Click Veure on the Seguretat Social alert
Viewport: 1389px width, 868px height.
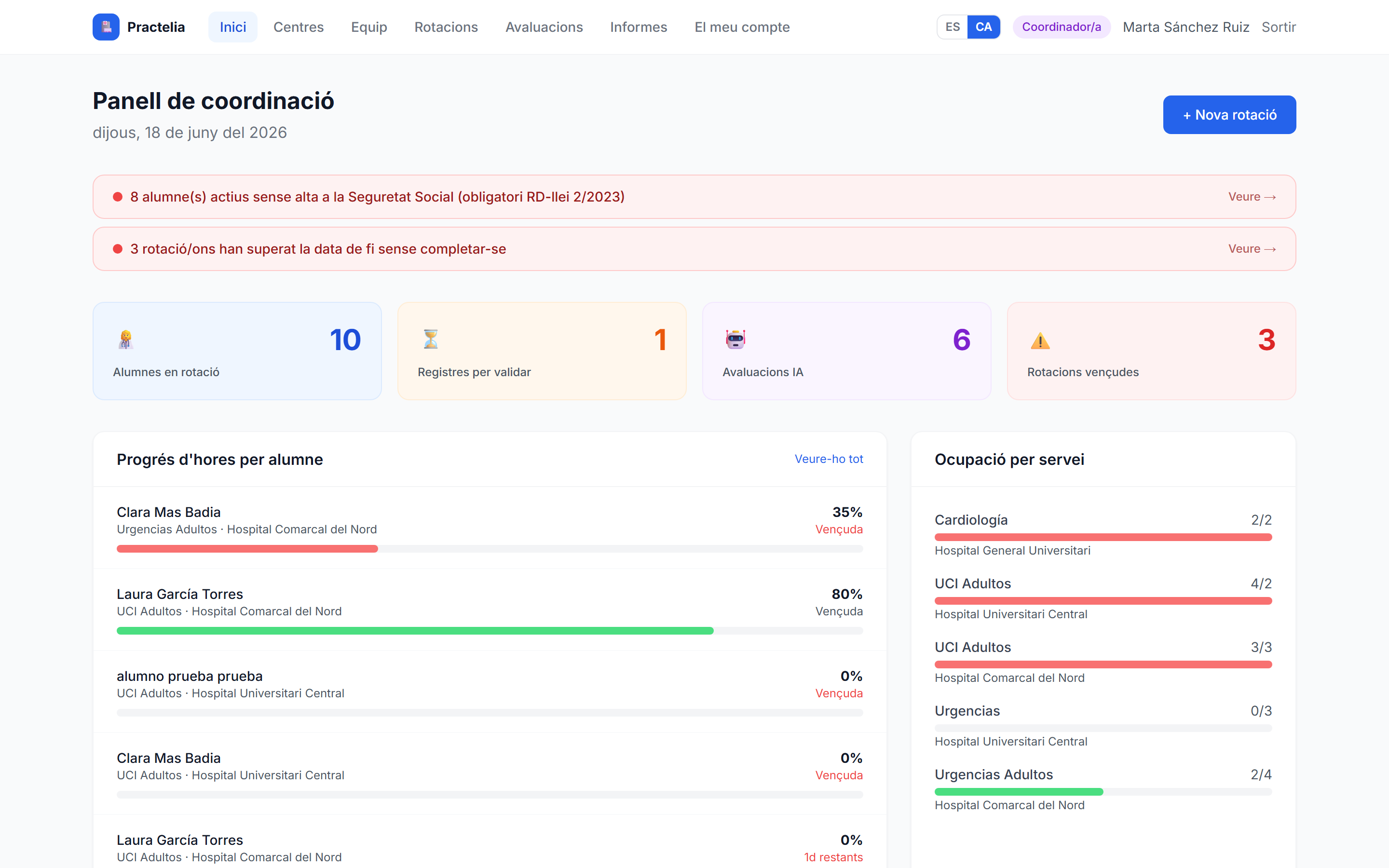coord(1252,197)
